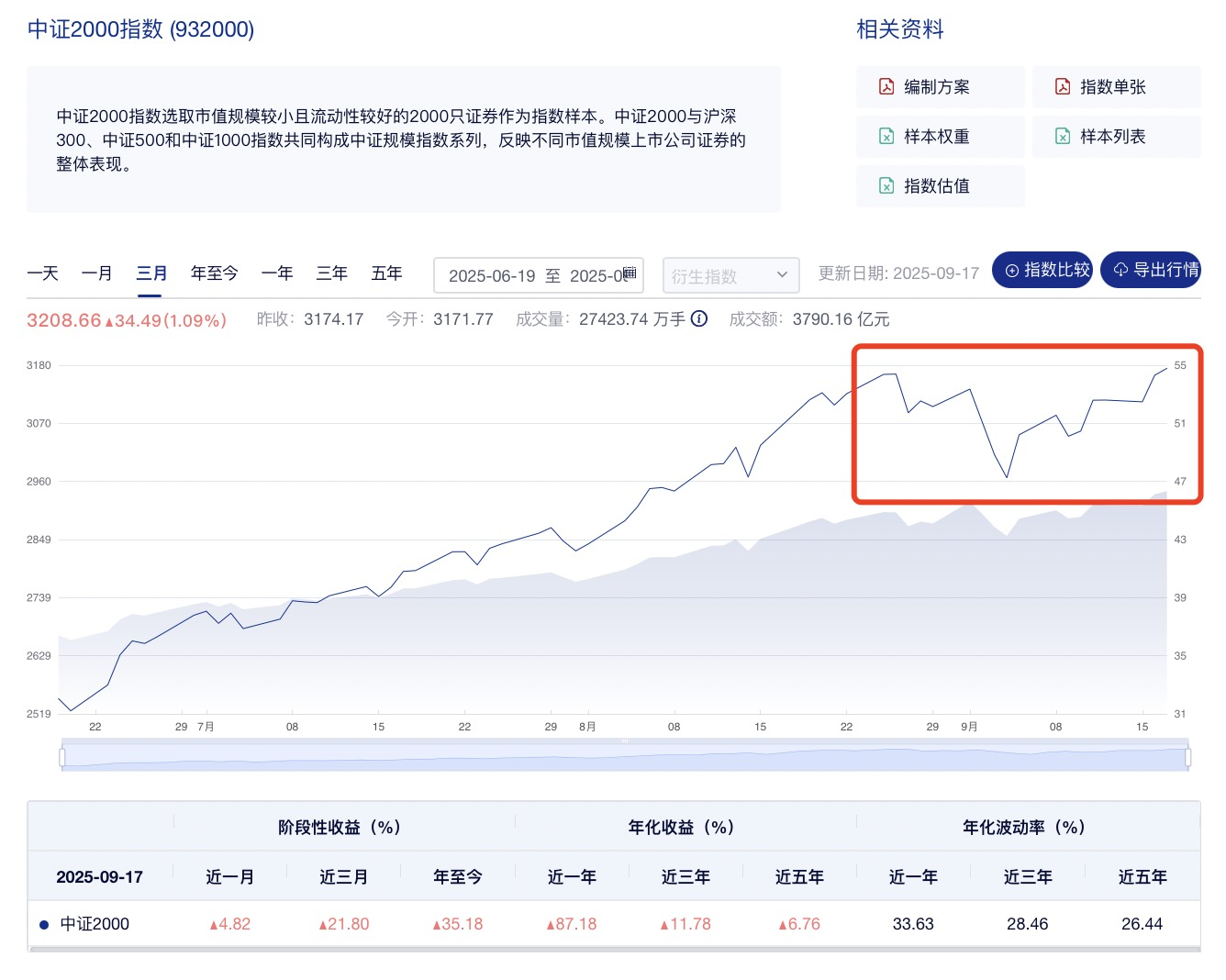
Task: Click the PDF icon beside 指数单张
Action: [x=1063, y=86]
